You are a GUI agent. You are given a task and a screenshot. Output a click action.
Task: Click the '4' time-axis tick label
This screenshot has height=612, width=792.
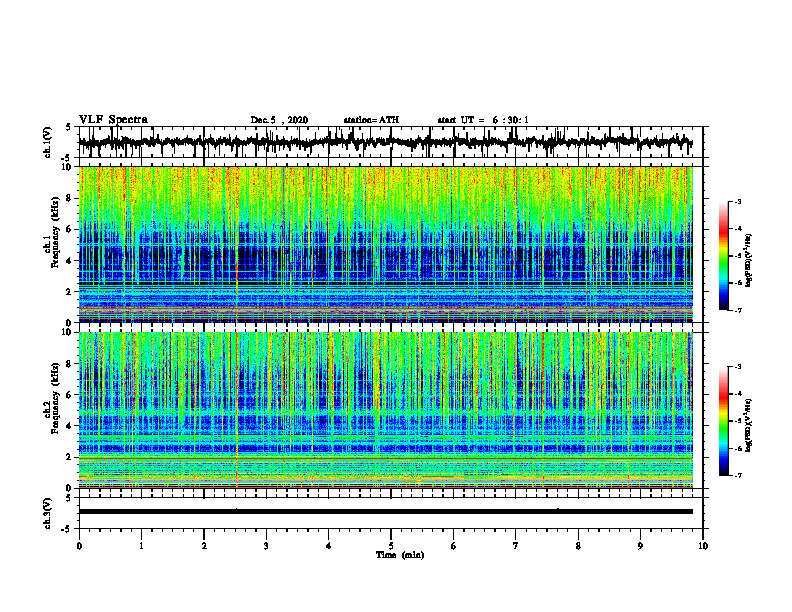pyautogui.click(x=329, y=546)
